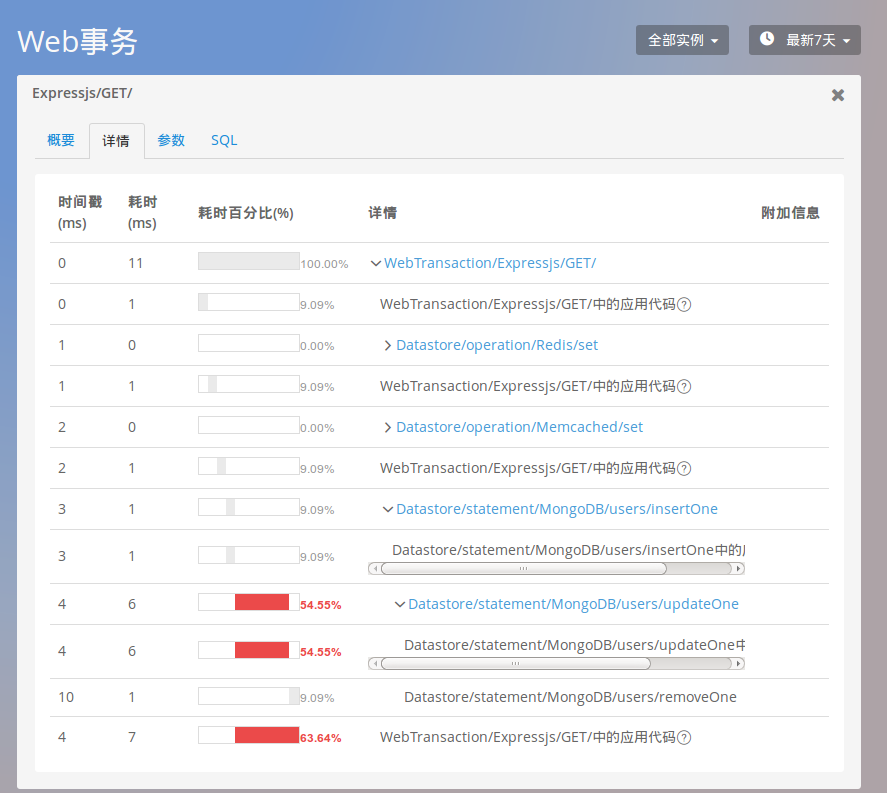
Task: Click the 耗时百分比(%) column header
Action: (x=246, y=213)
